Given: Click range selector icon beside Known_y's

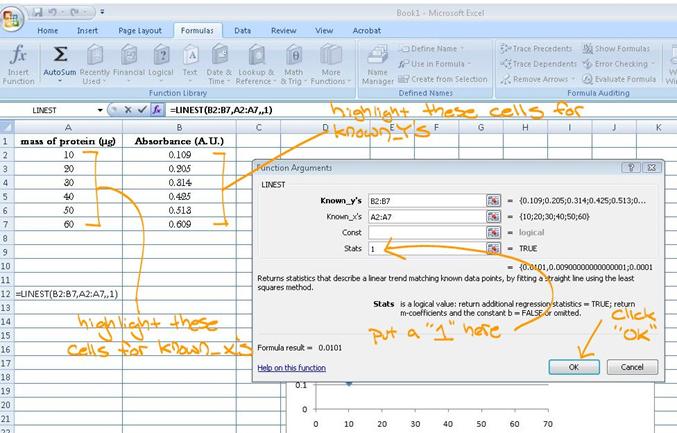Looking at the screenshot, I should pos(493,201).
